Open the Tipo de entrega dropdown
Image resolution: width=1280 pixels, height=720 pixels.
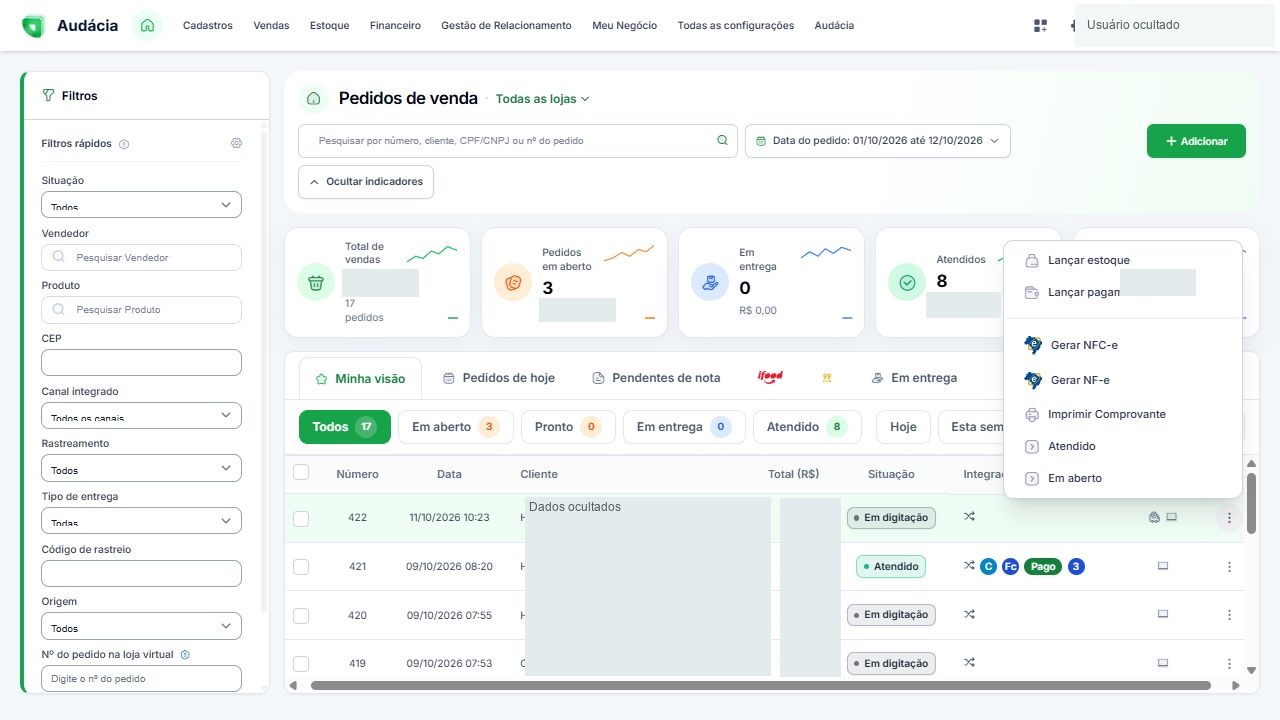[x=141, y=520]
